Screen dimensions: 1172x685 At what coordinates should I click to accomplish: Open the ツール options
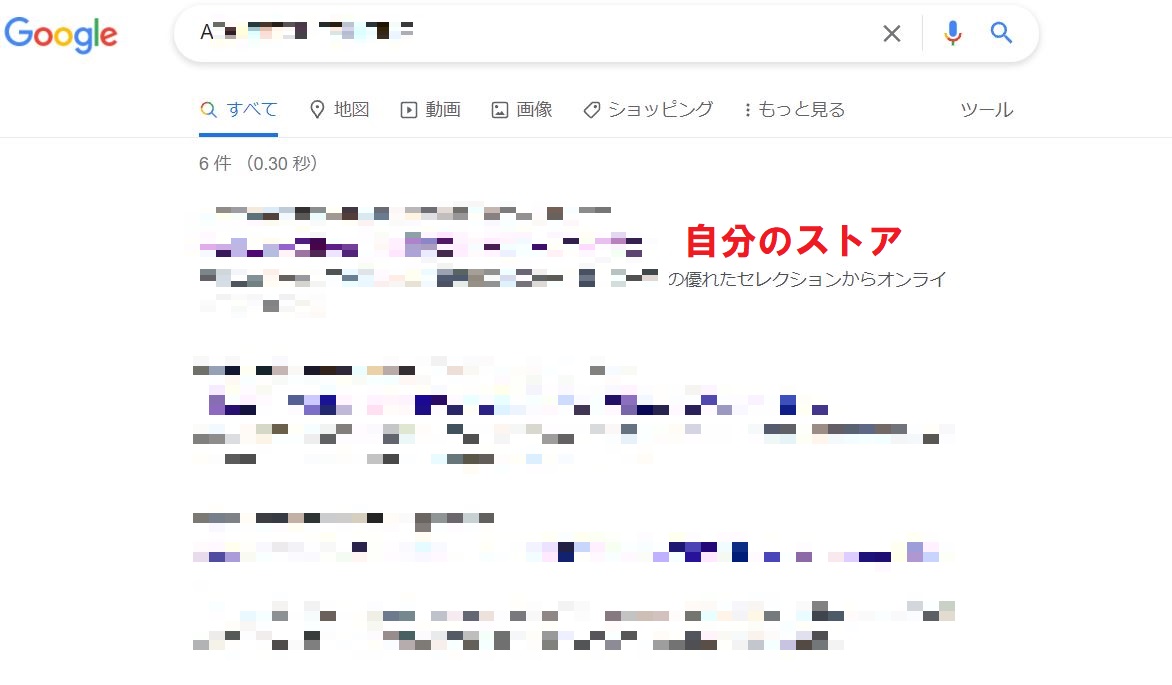987,109
